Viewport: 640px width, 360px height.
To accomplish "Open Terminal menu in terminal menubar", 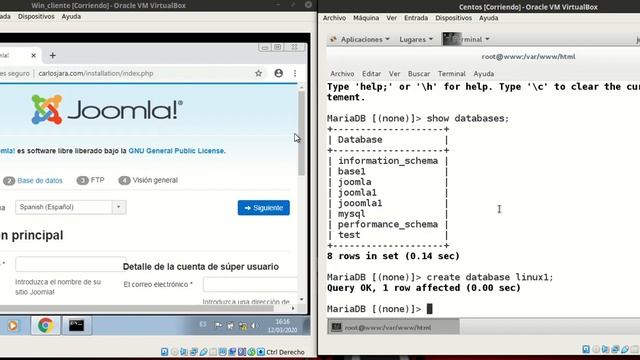I will 451,74.
